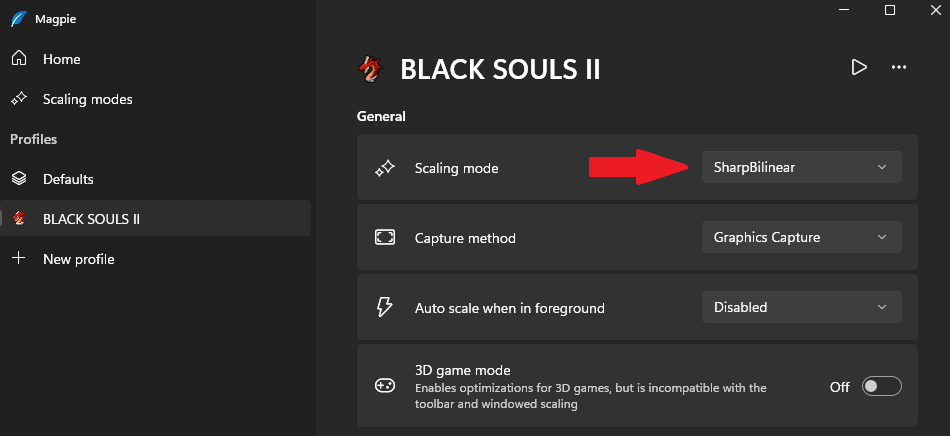Open the SharpBilinear scaling mode dropdown
This screenshot has height=436, width=950.
click(801, 167)
